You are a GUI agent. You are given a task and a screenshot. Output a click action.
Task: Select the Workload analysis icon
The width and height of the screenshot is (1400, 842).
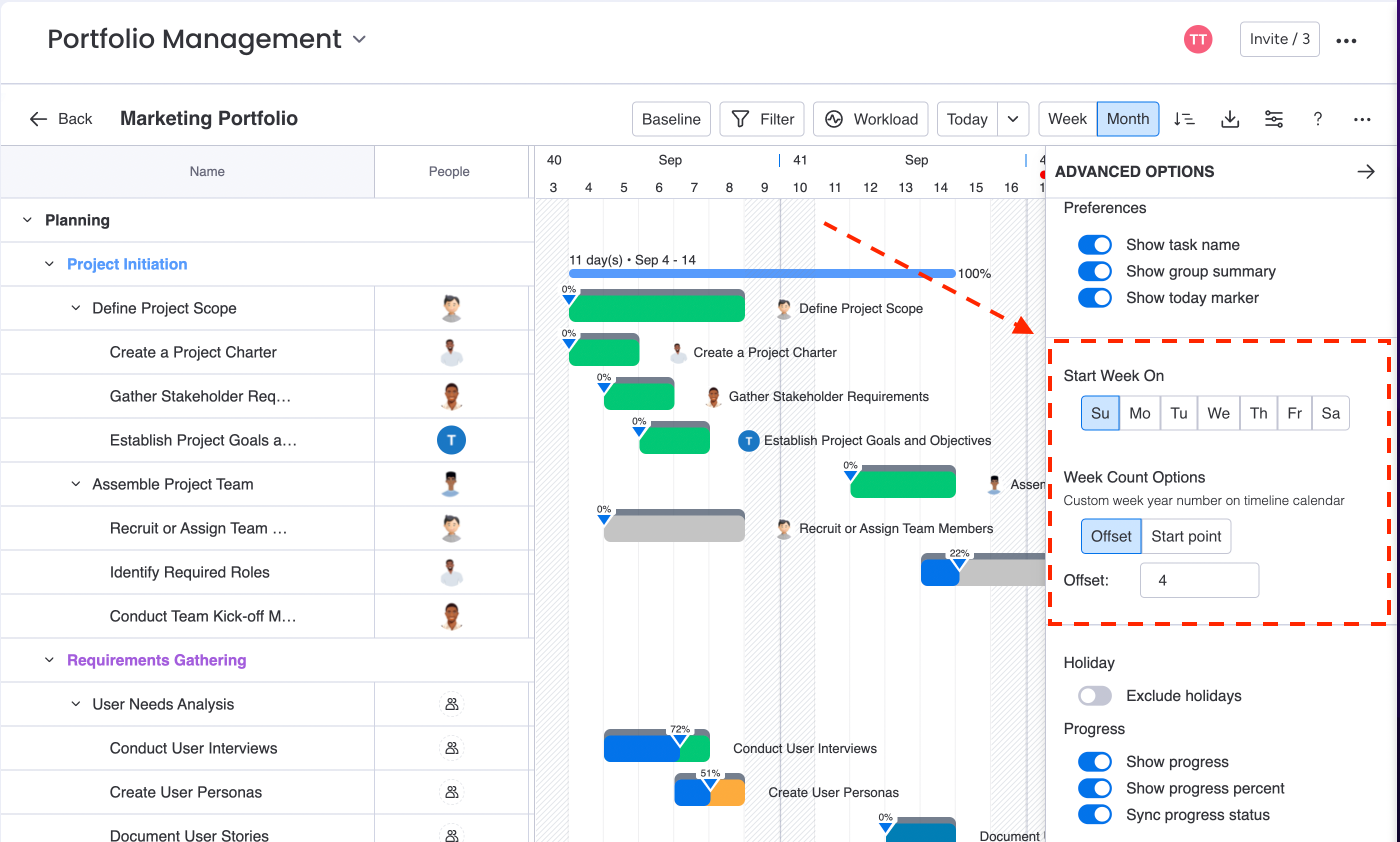pos(870,119)
